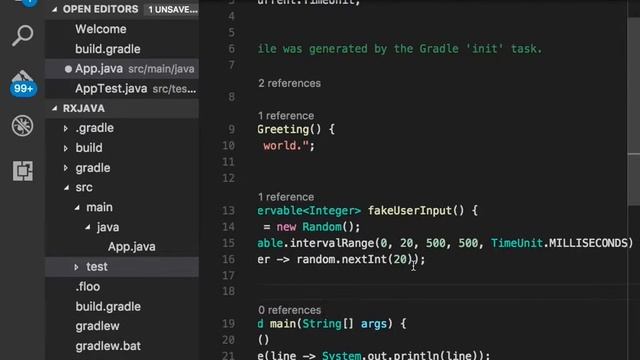
Task: Click the Gradle 'init' task comment
Action: (400, 49)
